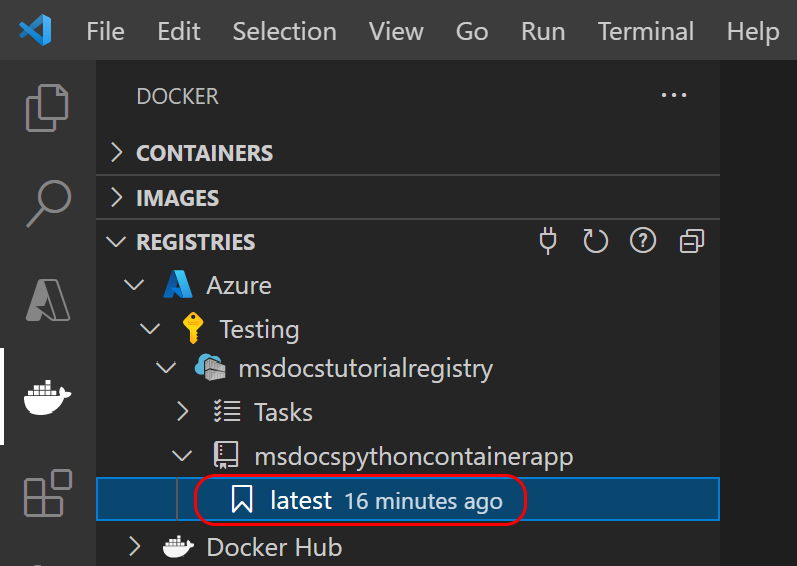The width and height of the screenshot is (797, 566).
Task: Select the msdocspythoncontainerapp repository
Action: point(414,456)
